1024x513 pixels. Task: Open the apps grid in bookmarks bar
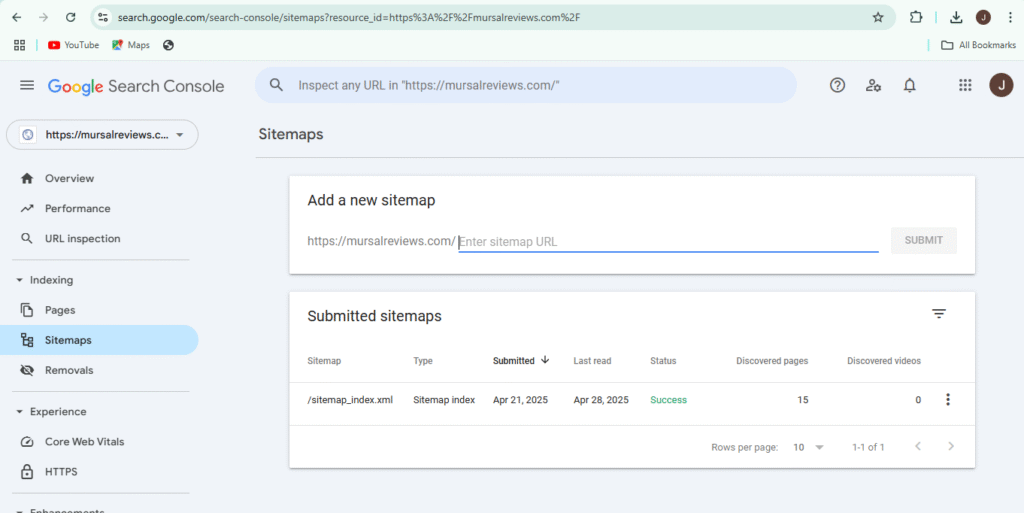[20, 45]
